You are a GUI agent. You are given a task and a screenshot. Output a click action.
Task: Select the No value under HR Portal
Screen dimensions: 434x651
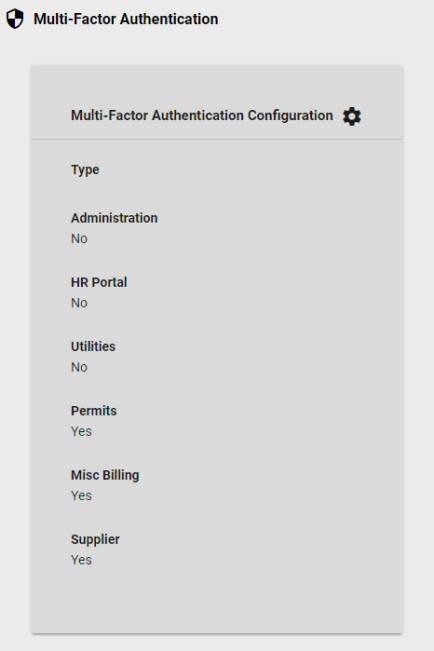(x=79, y=303)
